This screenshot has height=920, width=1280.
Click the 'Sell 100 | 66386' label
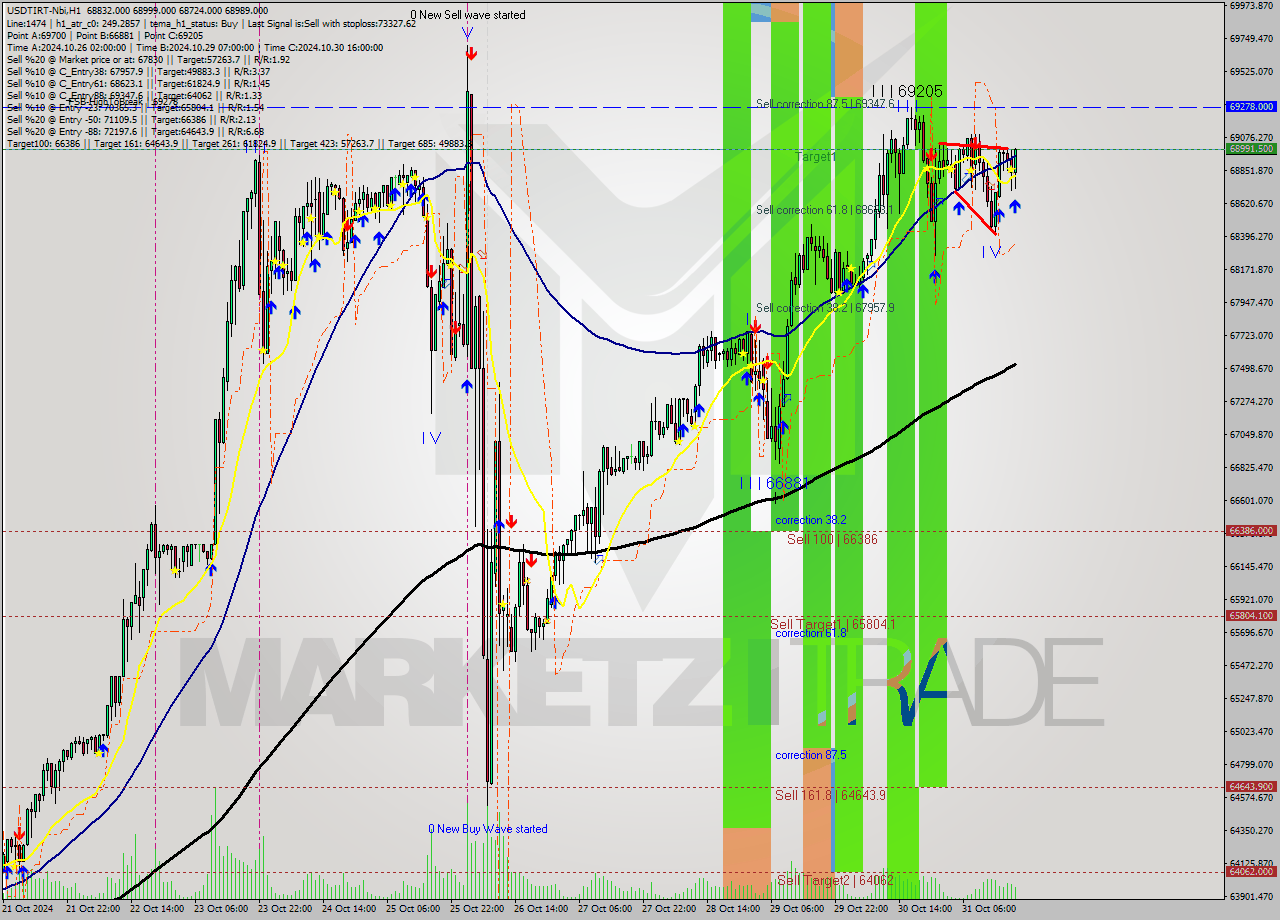[832, 539]
